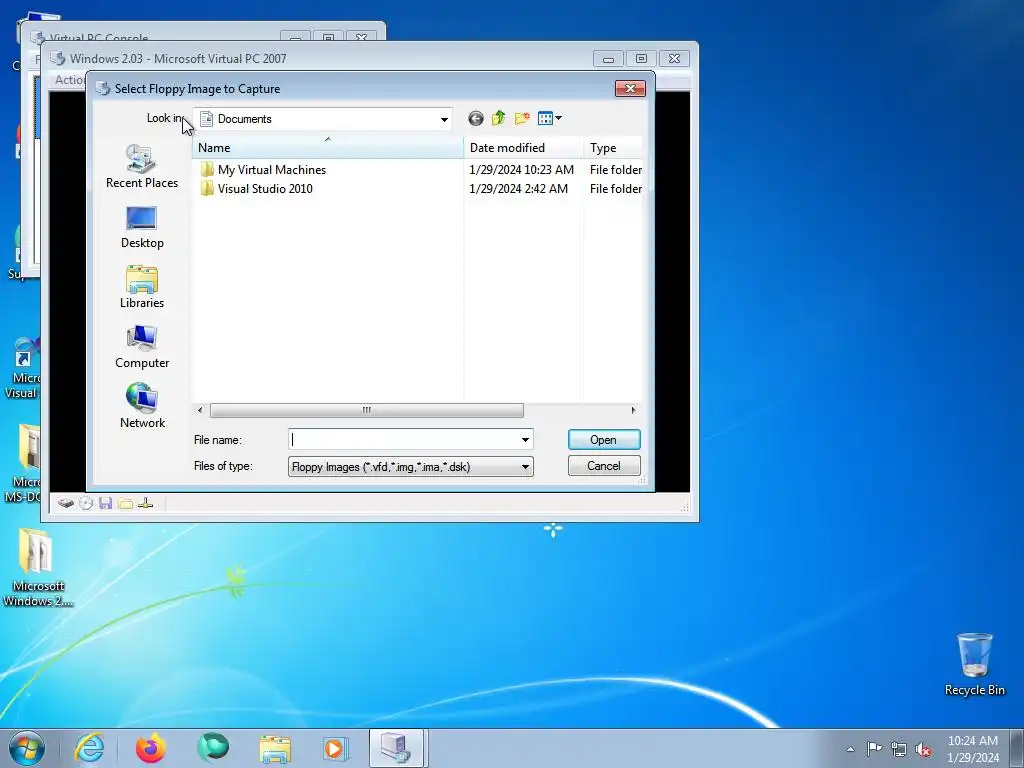Open Windows Media Player from taskbar
Viewport: 1024px width, 768px height.
point(336,748)
